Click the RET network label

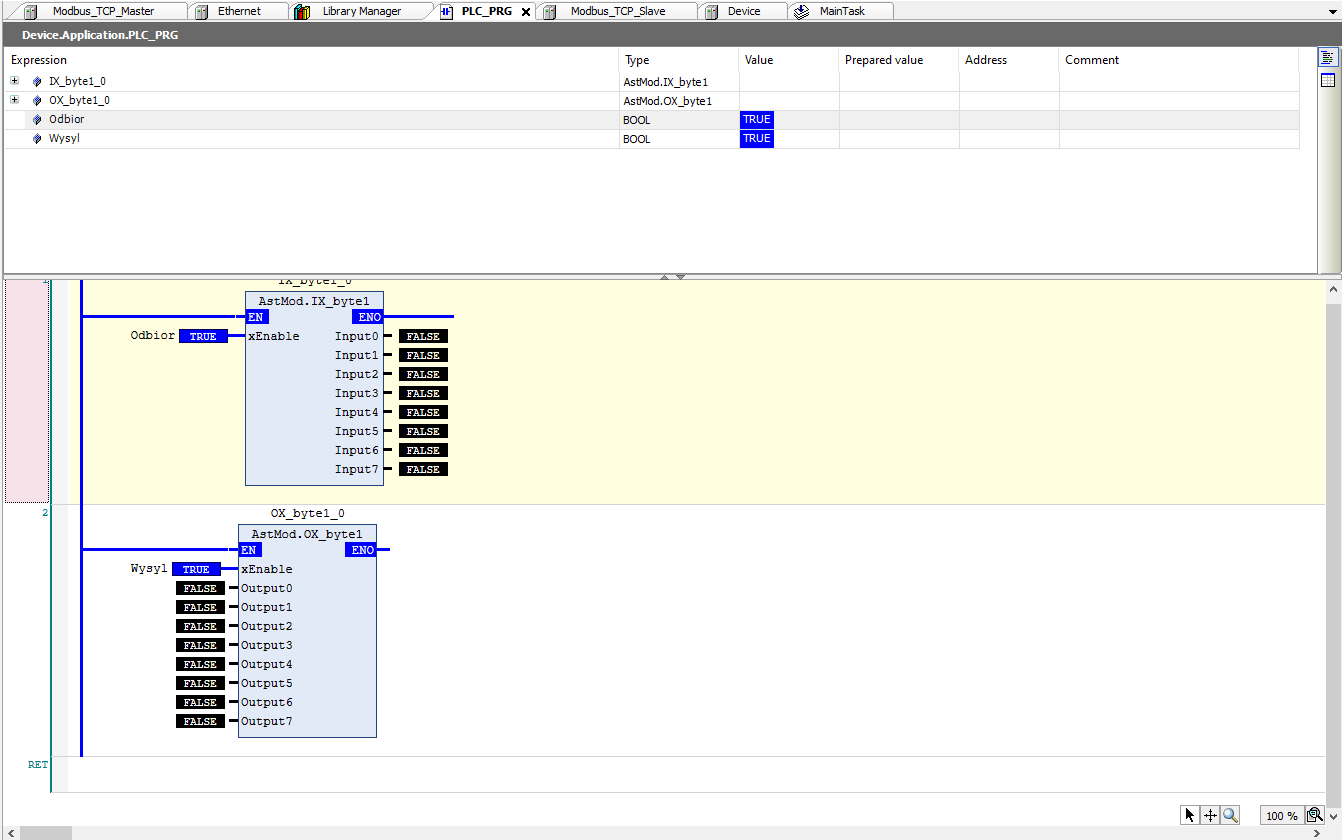coord(37,764)
